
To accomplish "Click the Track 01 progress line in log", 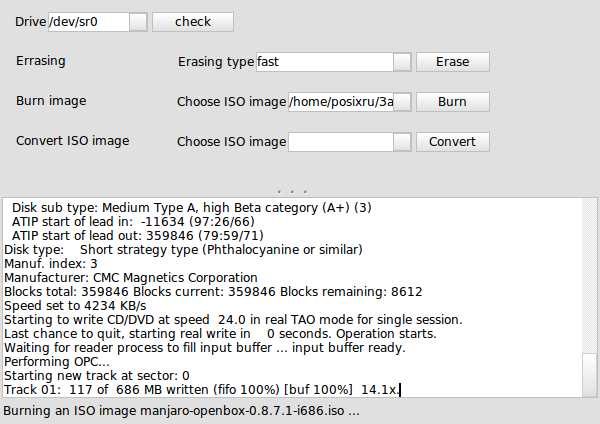I will pyautogui.click(x=201, y=390).
